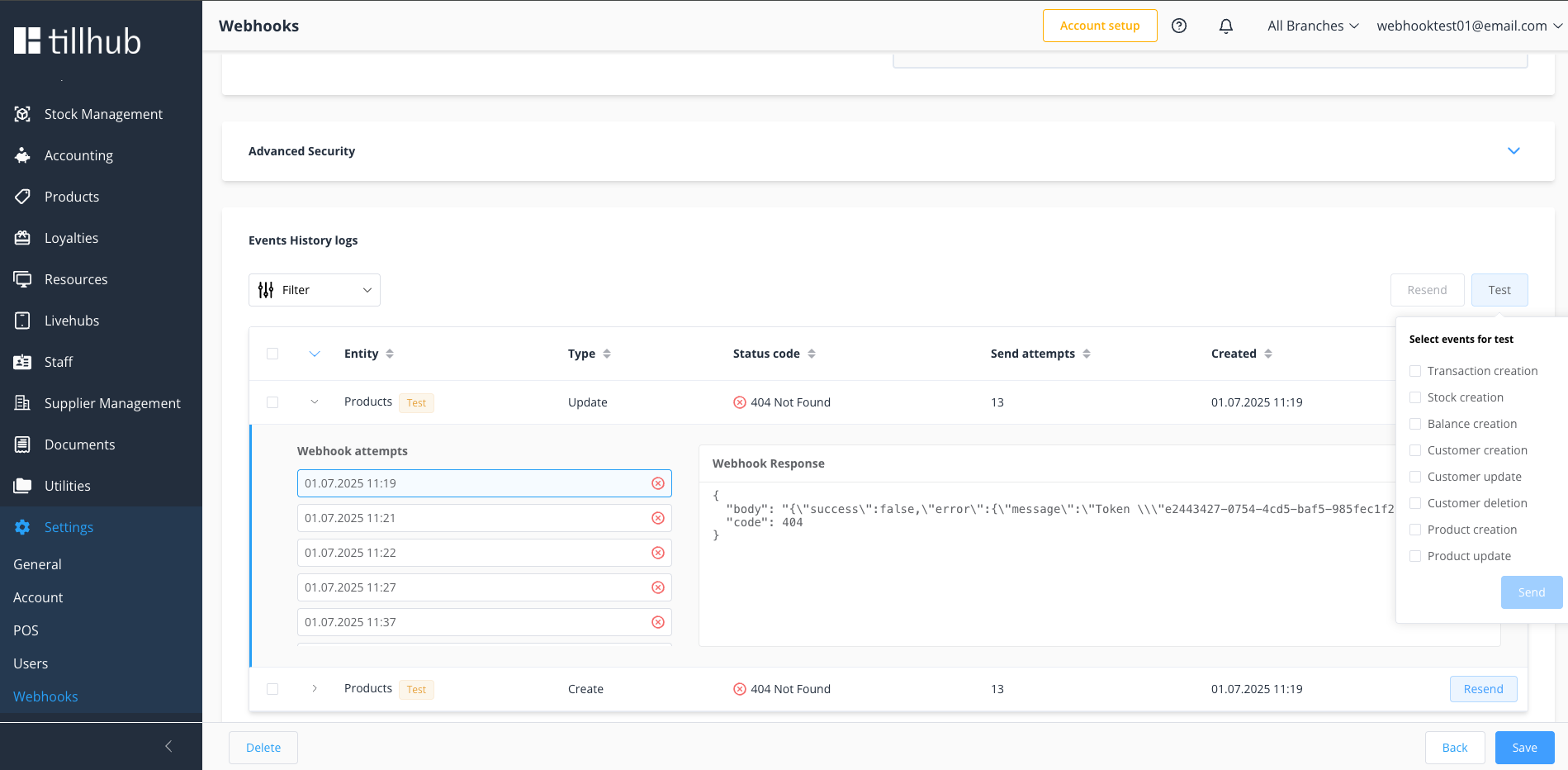This screenshot has height=770, width=1568.
Task: Toggle select-all checkbox in table header
Action: click(272, 354)
